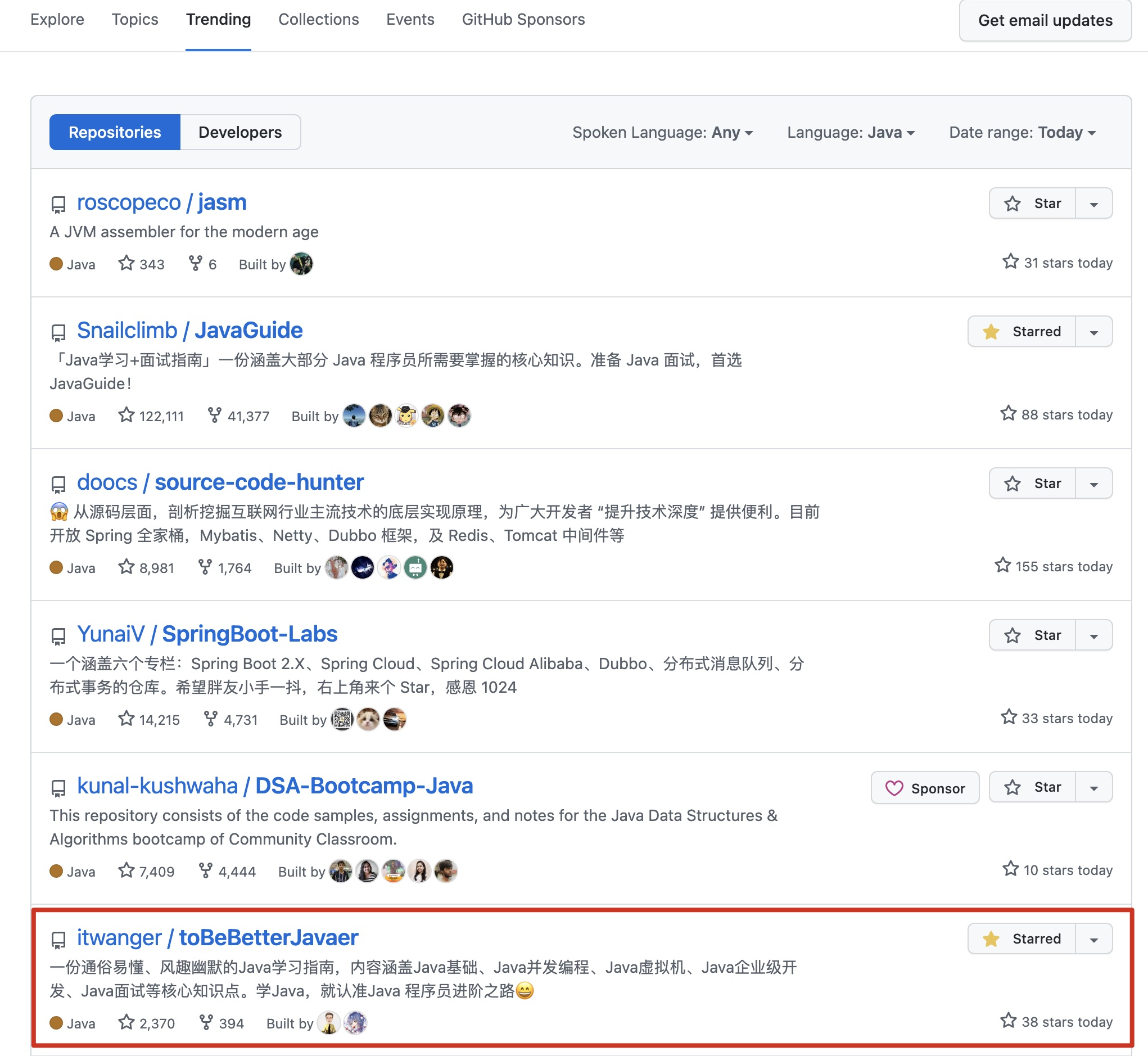Expand star list dropdown for toBeBetterJavaer
1148x1056 pixels.
(x=1093, y=939)
